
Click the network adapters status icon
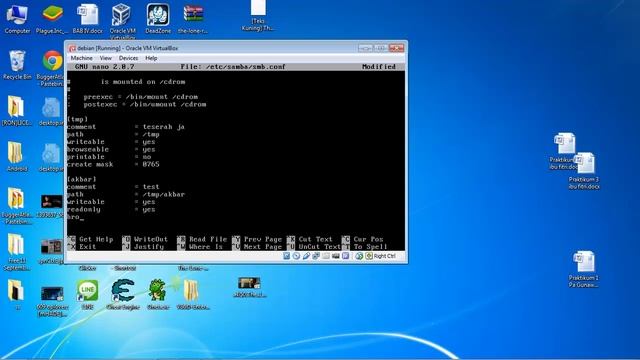coord(316,256)
